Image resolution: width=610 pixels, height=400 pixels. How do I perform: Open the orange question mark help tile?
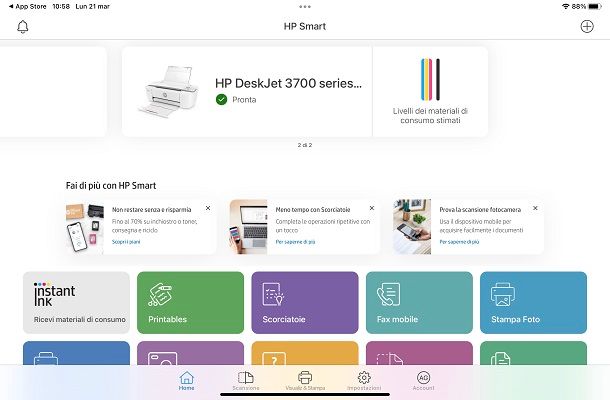(305, 353)
